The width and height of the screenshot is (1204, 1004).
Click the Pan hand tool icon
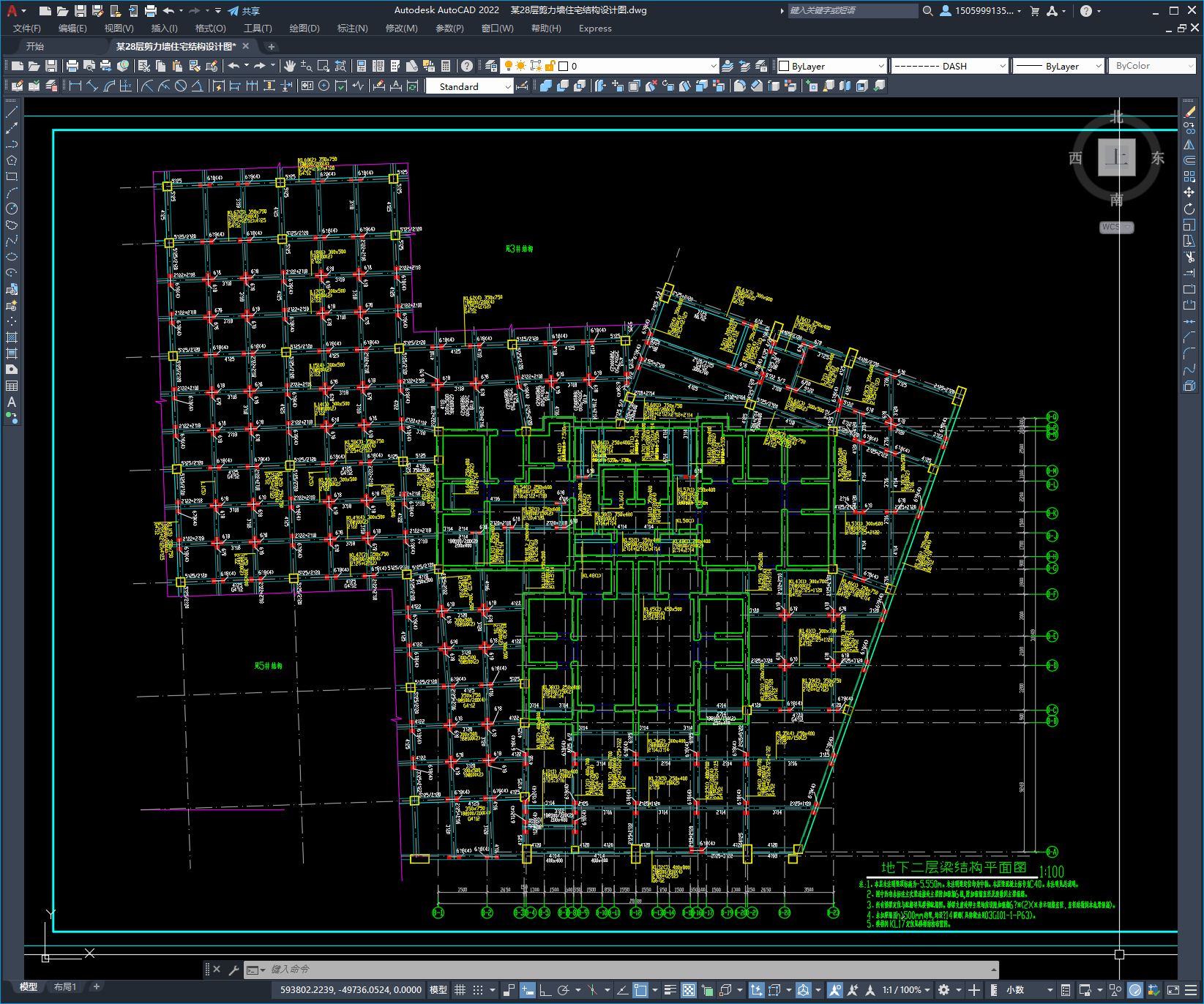290,66
